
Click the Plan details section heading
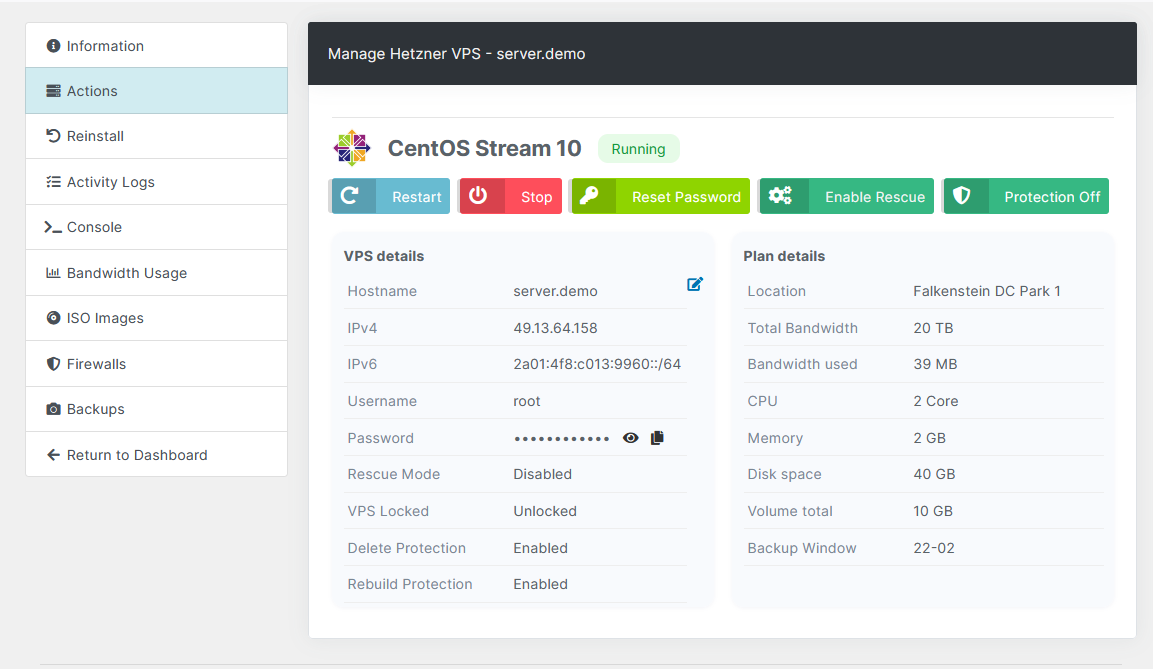784,256
